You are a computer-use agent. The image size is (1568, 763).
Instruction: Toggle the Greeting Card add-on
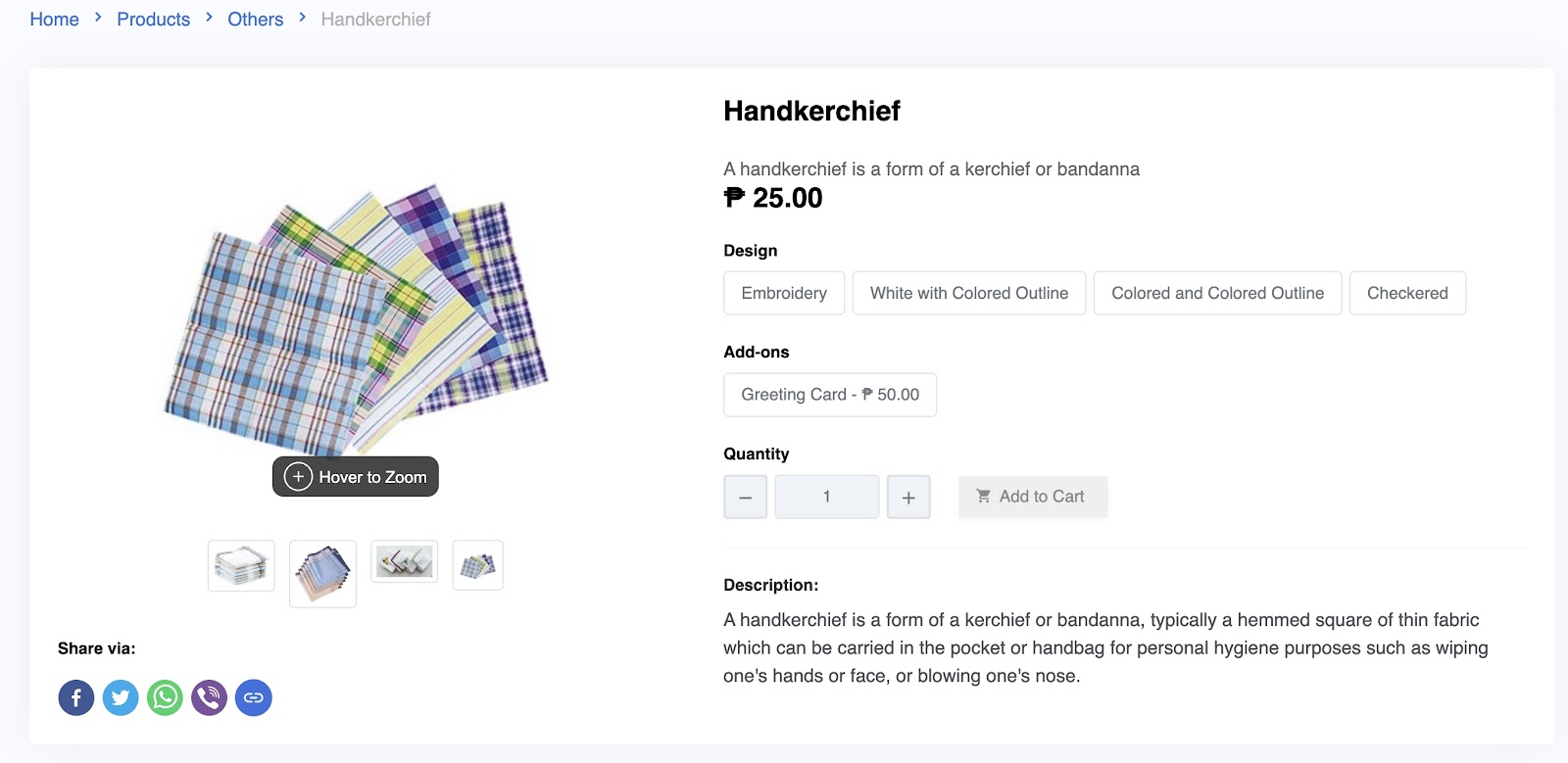tap(830, 395)
